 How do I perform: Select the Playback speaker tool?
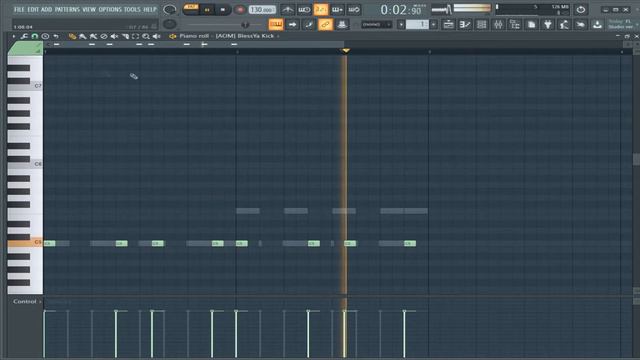157,36
